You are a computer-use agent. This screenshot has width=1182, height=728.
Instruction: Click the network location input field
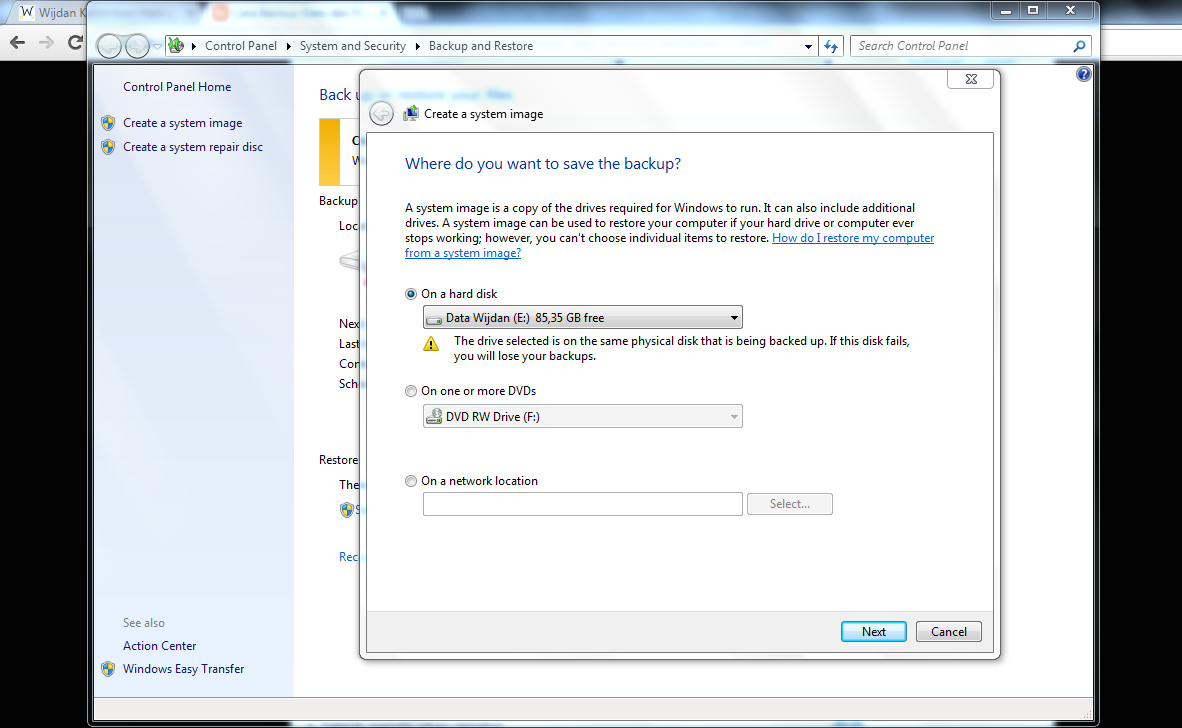[x=582, y=504]
